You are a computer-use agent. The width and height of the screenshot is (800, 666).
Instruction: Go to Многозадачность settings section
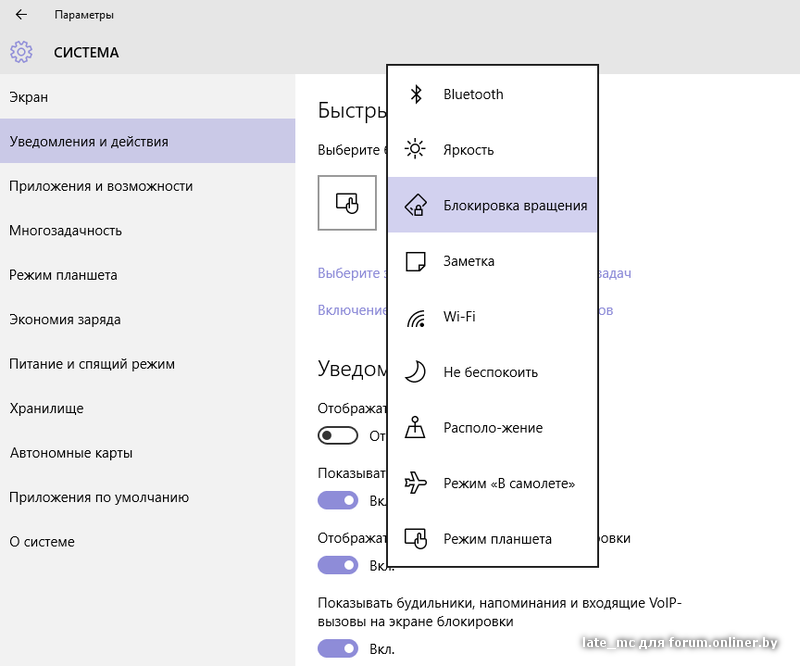coord(66,230)
